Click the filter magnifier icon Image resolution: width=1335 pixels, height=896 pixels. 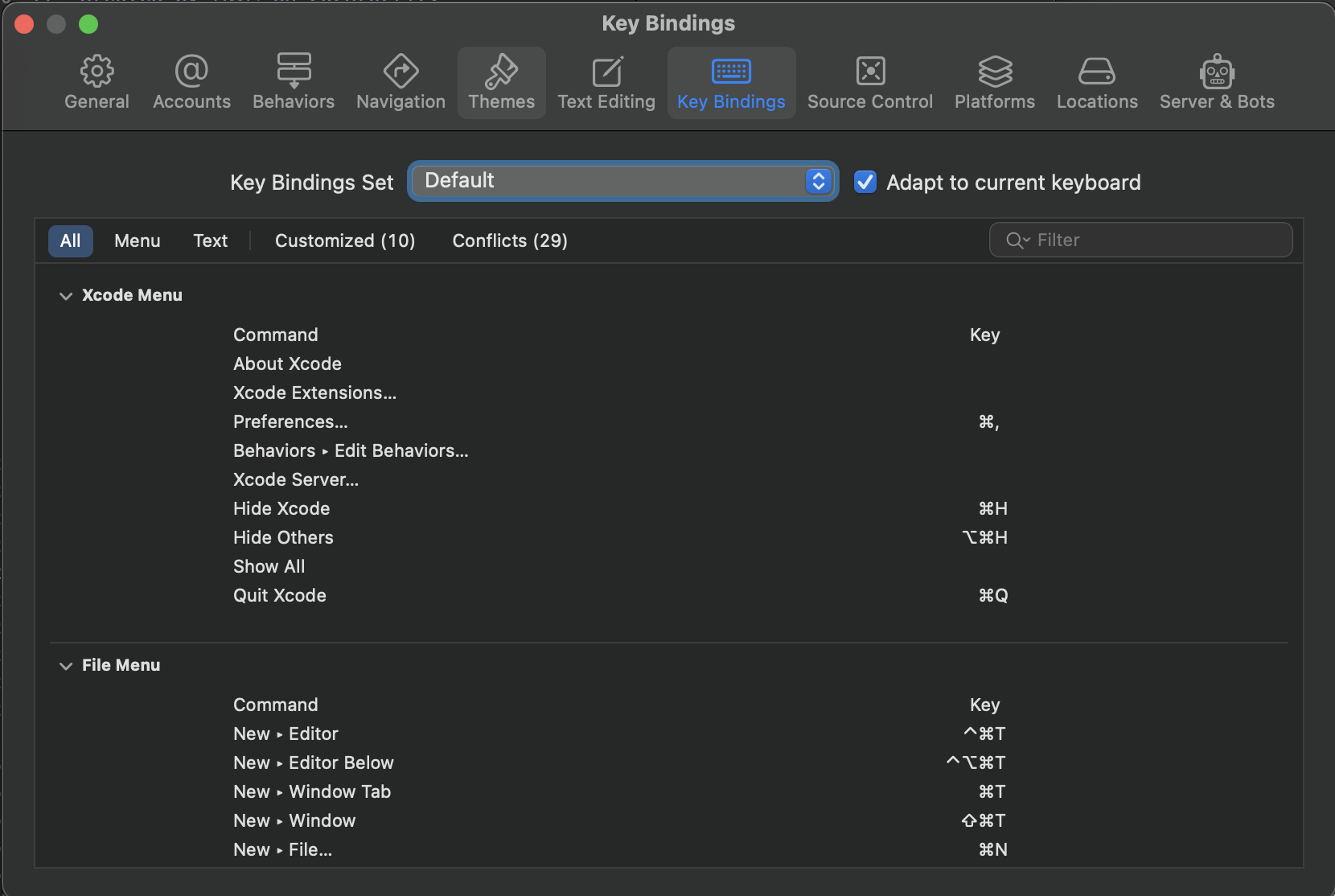coord(1017,240)
